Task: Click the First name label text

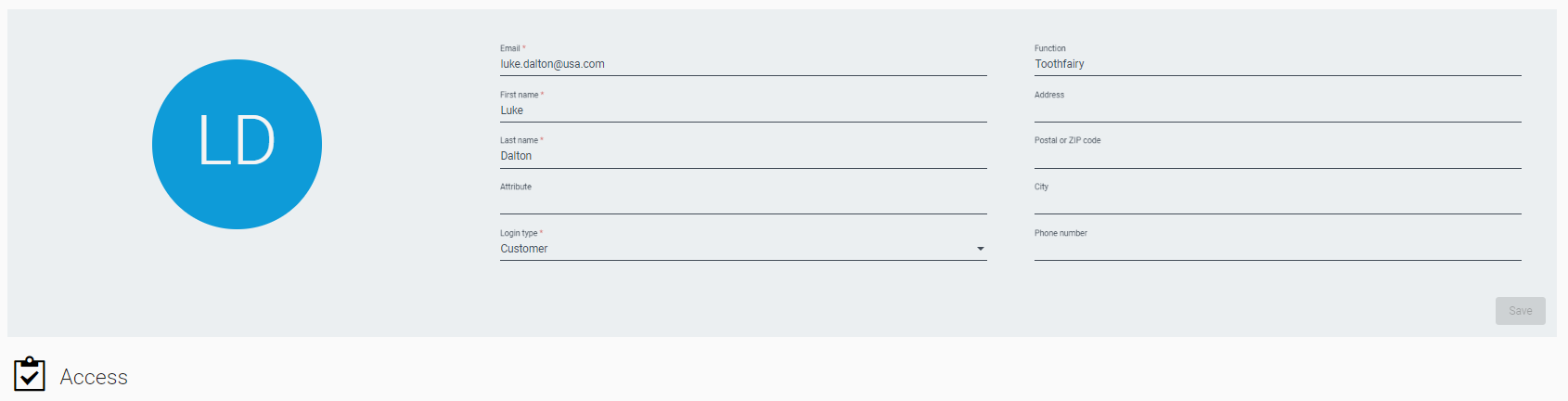Action: click(519, 95)
